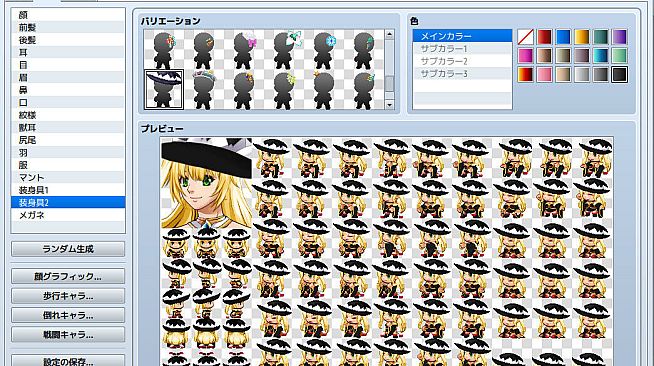Click the 倒れキャラ... button
The image size is (654, 366).
(68, 315)
